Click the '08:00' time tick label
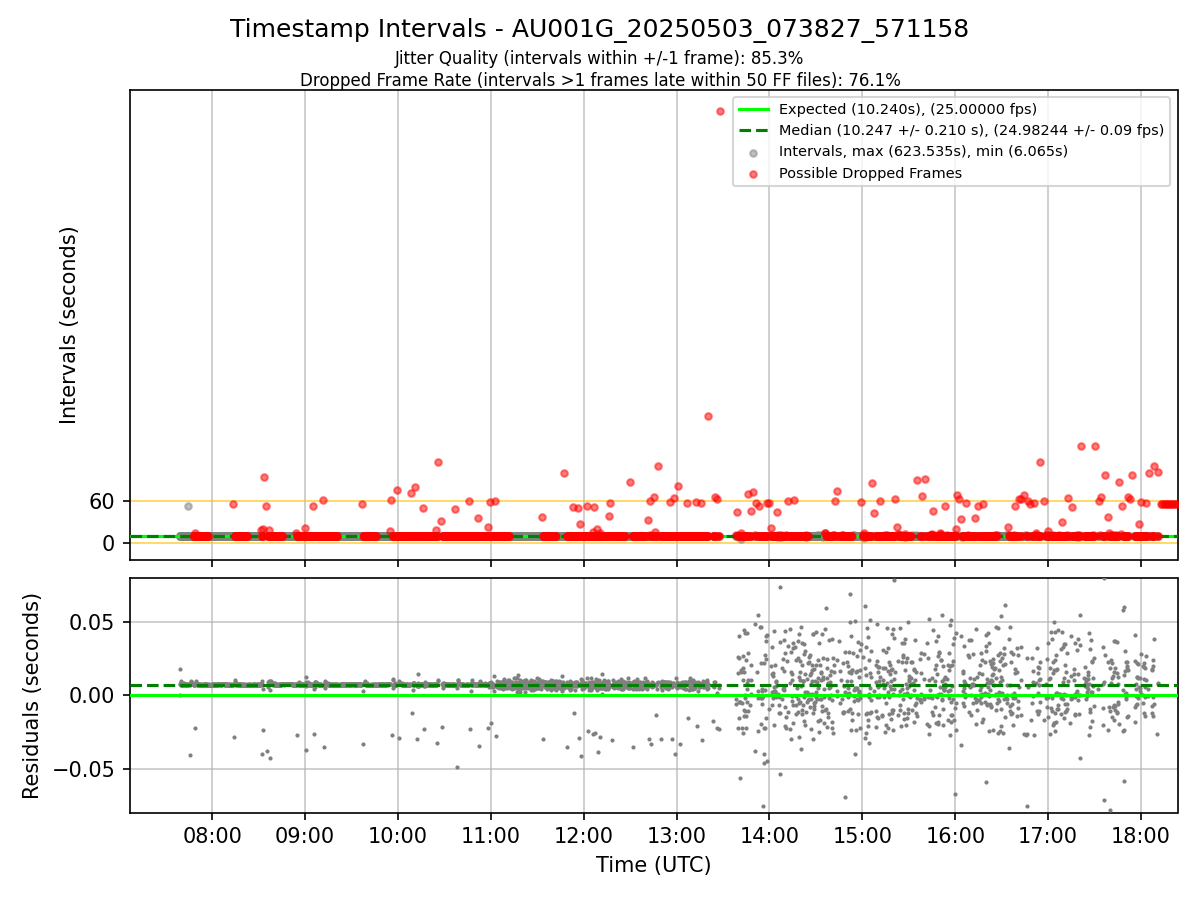Viewport: 1200px width, 900px height. (212, 834)
